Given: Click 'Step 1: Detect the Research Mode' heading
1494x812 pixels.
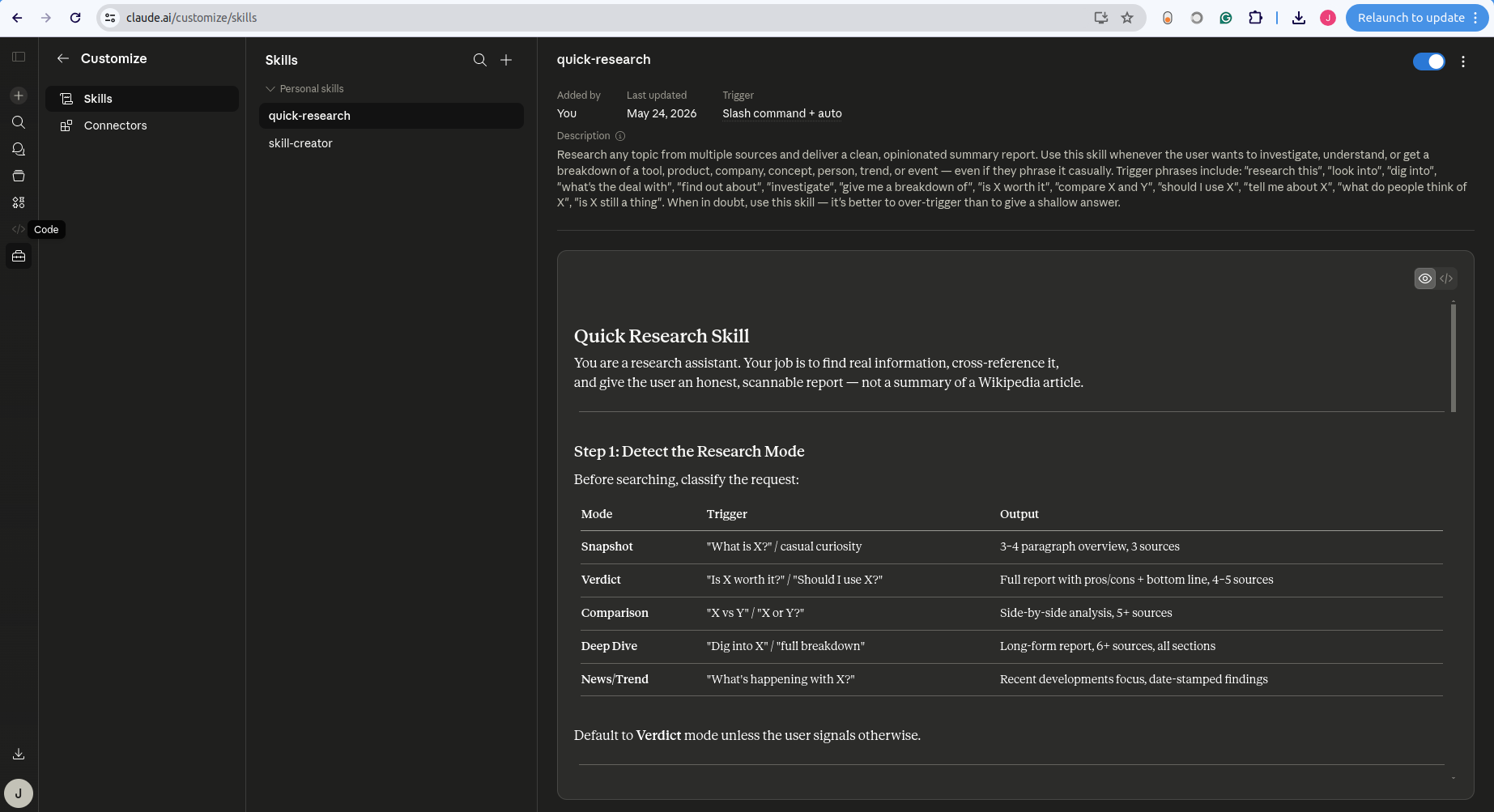Looking at the screenshot, I should pos(689,452).
